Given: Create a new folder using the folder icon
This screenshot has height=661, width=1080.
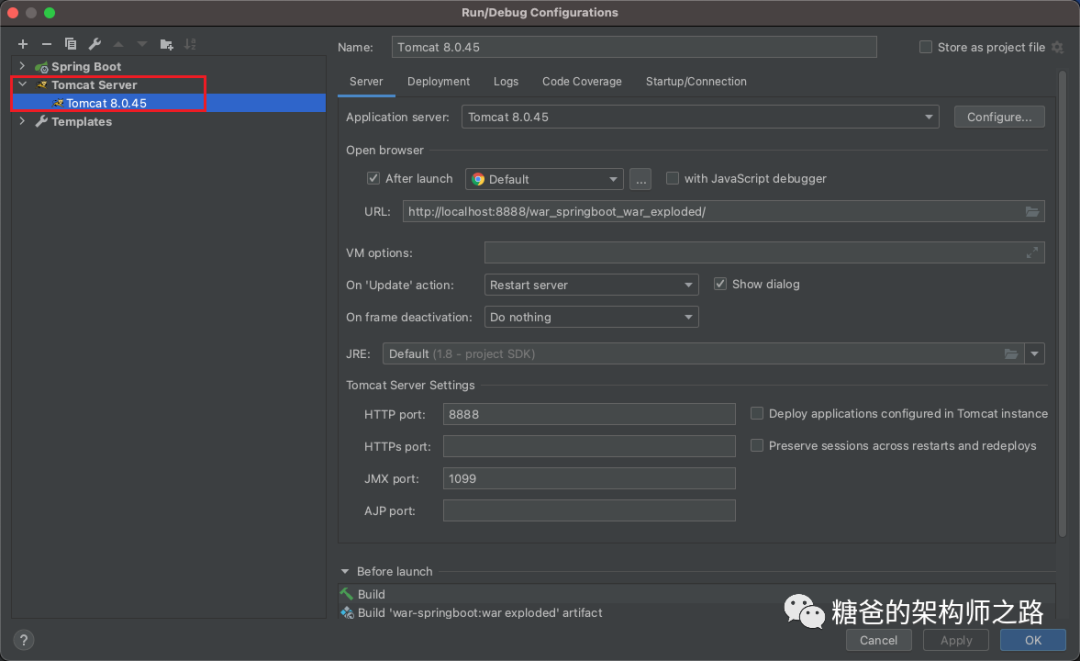Looking at the screenshot, I should [166, 44].
